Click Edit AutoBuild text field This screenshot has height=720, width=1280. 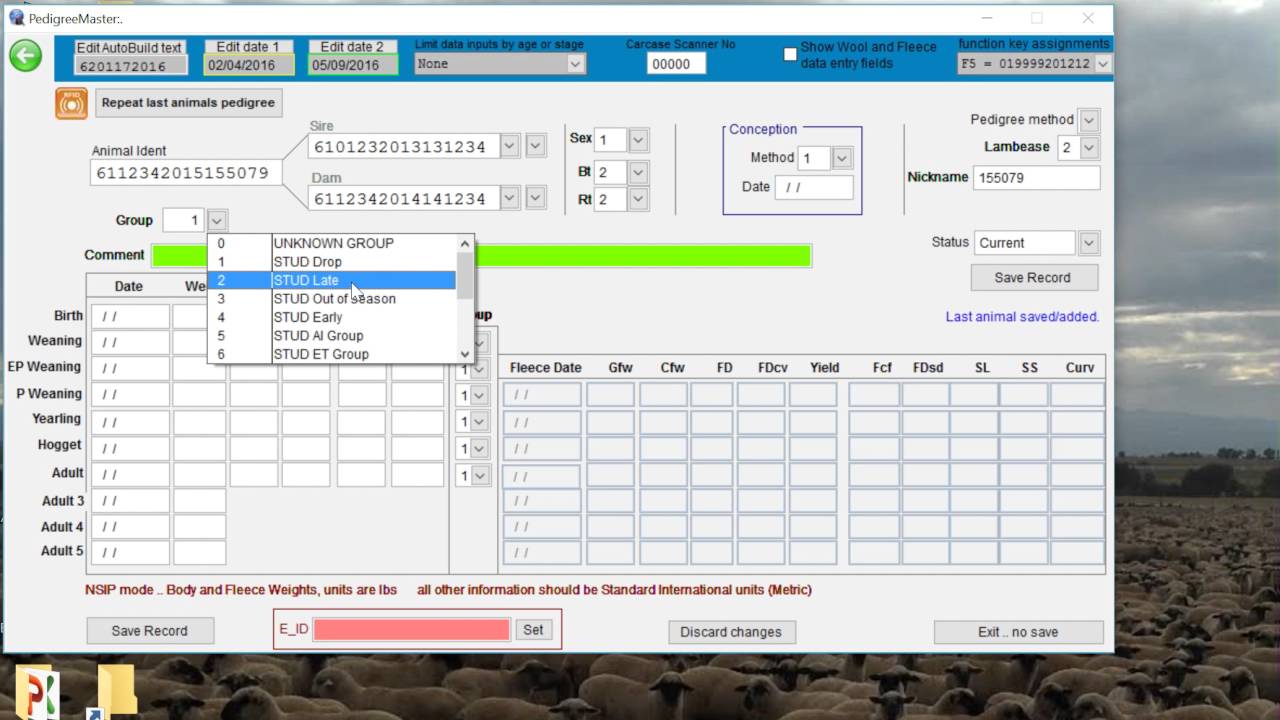click(x=130, y=66)
